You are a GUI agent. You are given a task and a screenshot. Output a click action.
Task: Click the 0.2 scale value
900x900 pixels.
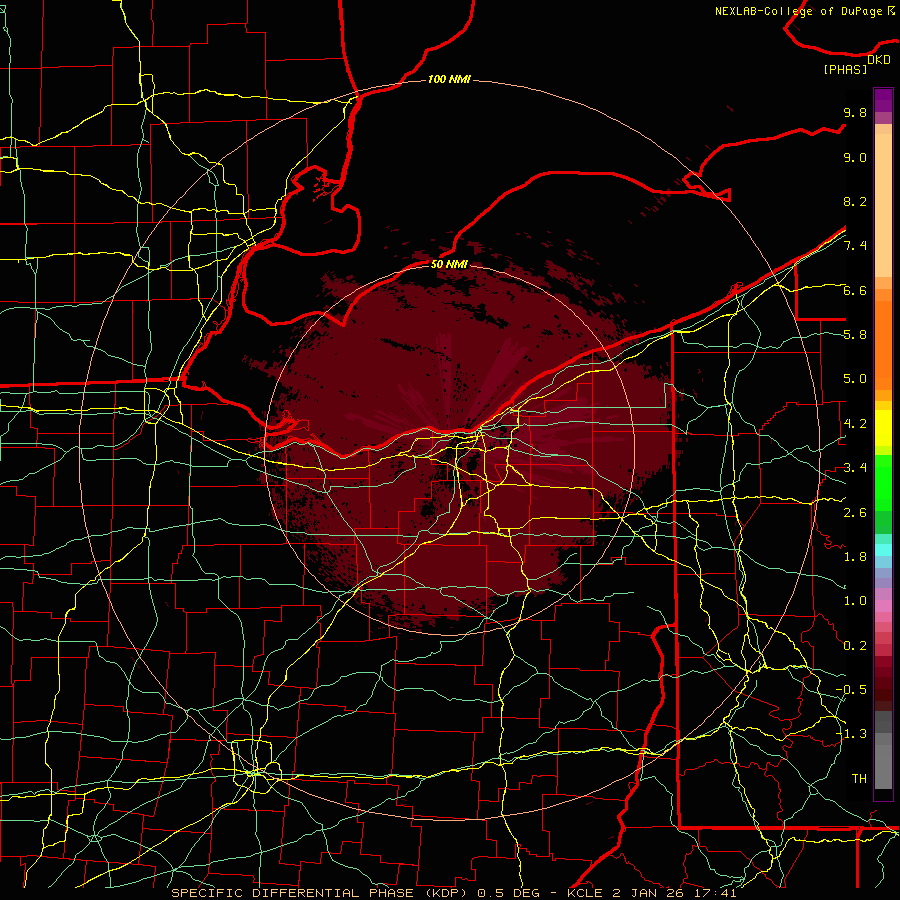pos(855,646)
